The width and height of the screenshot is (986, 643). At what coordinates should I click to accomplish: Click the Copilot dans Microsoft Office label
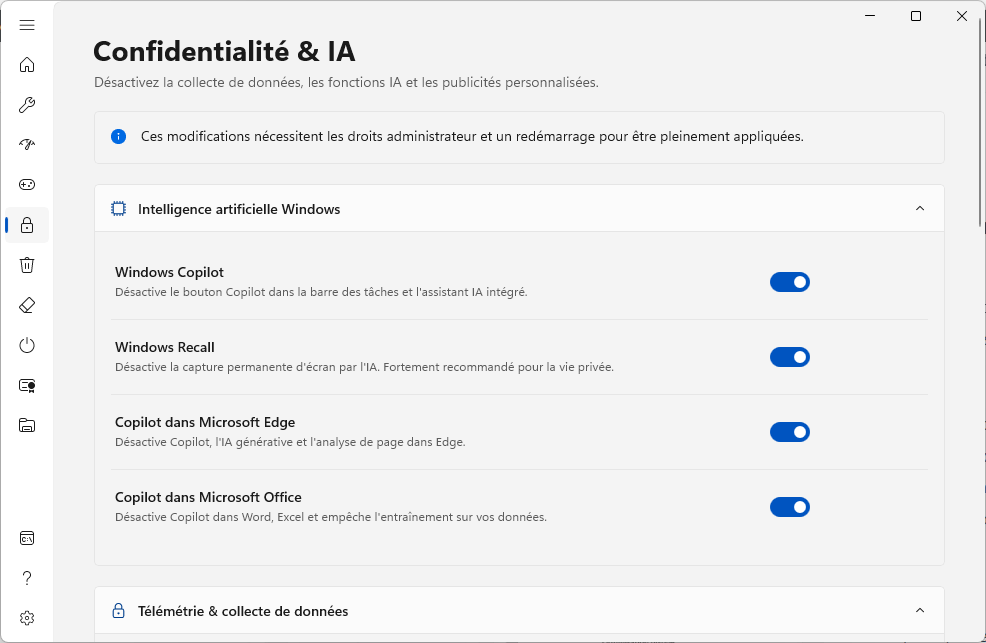[x=208, y=497]
